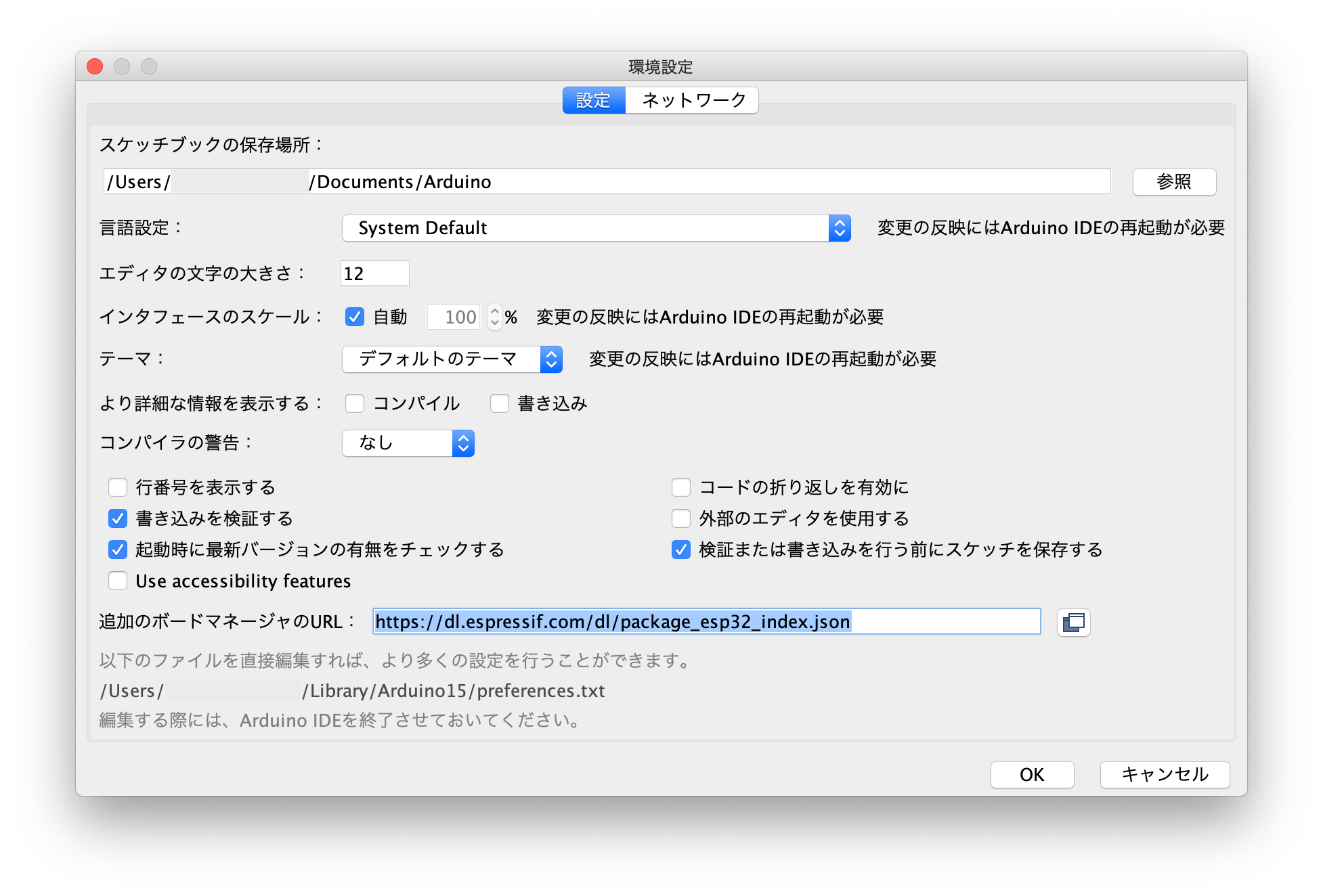
Task: Click the 参照 browse button
Action: [1174, 181]
